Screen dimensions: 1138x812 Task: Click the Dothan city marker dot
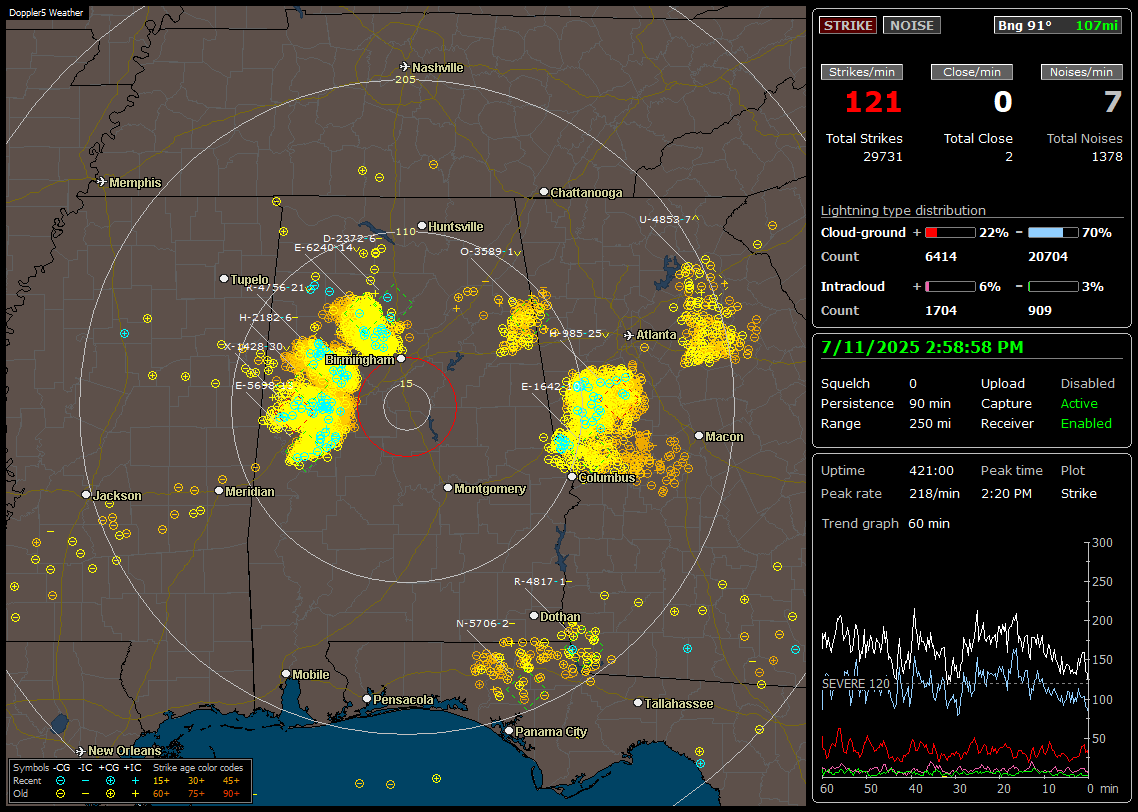[x=534, y=615]
